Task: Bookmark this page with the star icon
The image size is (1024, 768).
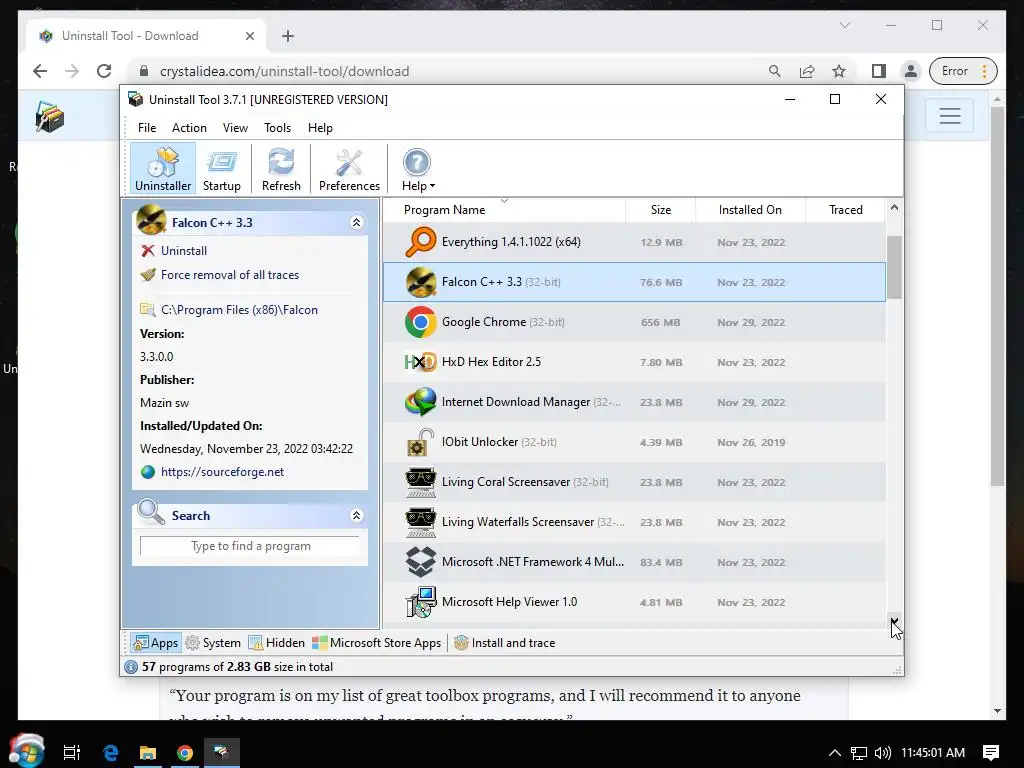Action: [x=839, y=71]
